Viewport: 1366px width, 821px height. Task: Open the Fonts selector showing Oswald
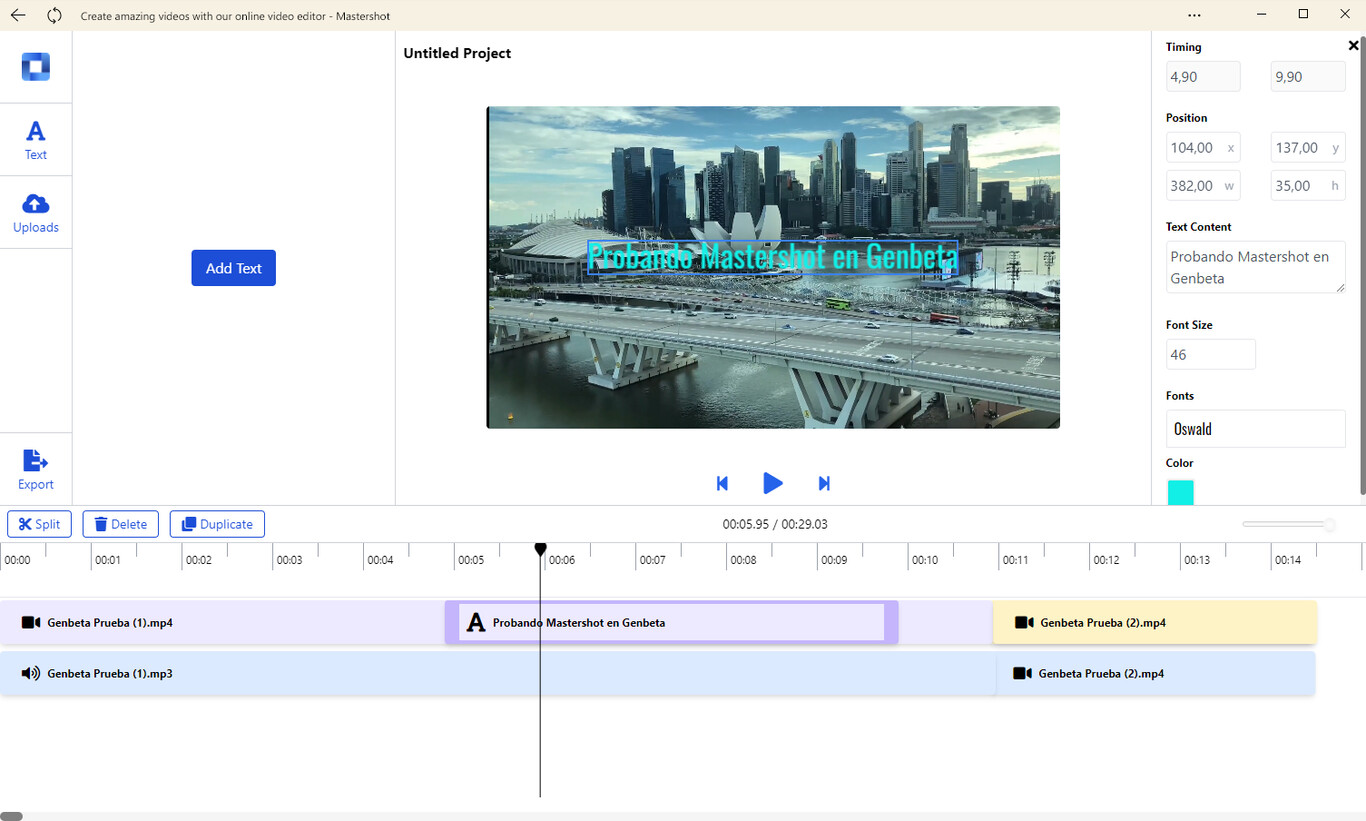pyautogui.click(x=1255, y=428)
